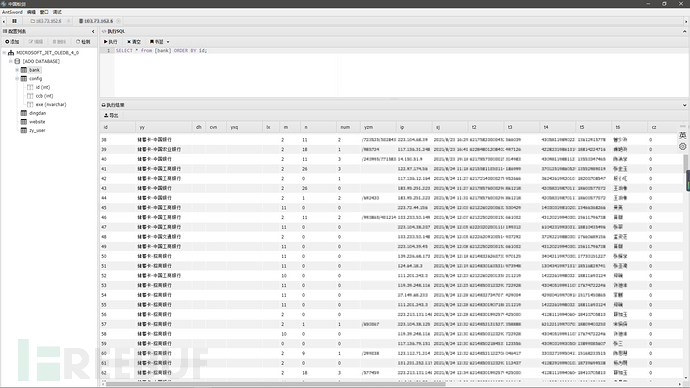Click the [ADO DATABASE] cylinder icon
The width and height of the screenshot is (690, 388).
17,61
